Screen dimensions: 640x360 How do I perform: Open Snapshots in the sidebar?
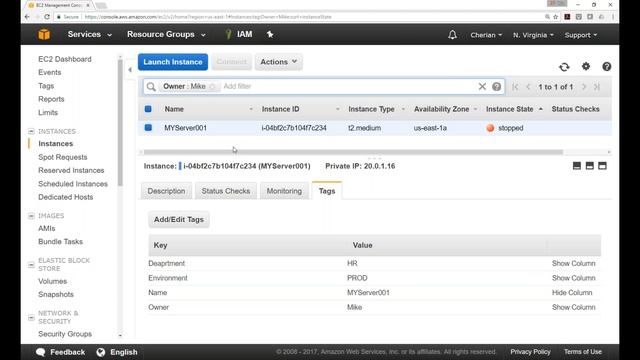click(x=56, y=294)
